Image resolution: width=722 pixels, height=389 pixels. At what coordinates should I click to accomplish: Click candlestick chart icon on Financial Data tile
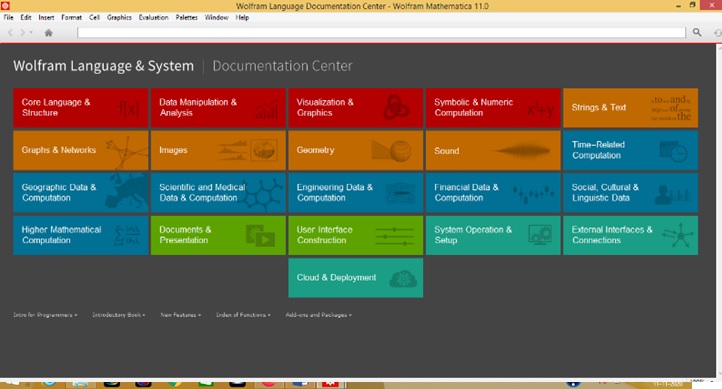pyautogui.click(x=533, y=193)
